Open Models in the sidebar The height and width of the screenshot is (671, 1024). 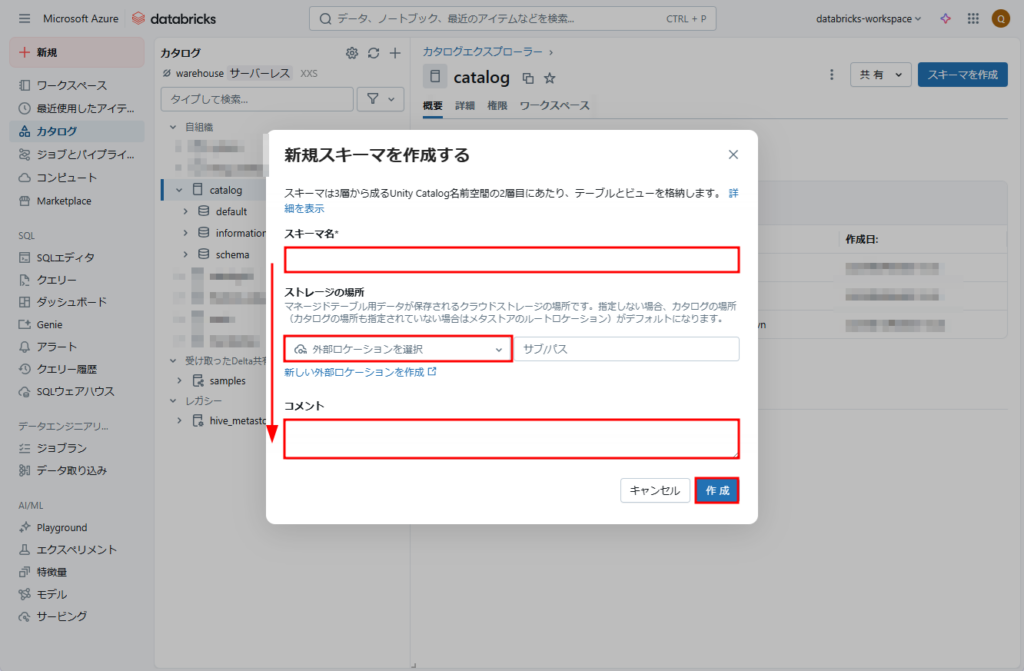click(x=77, y=594)
